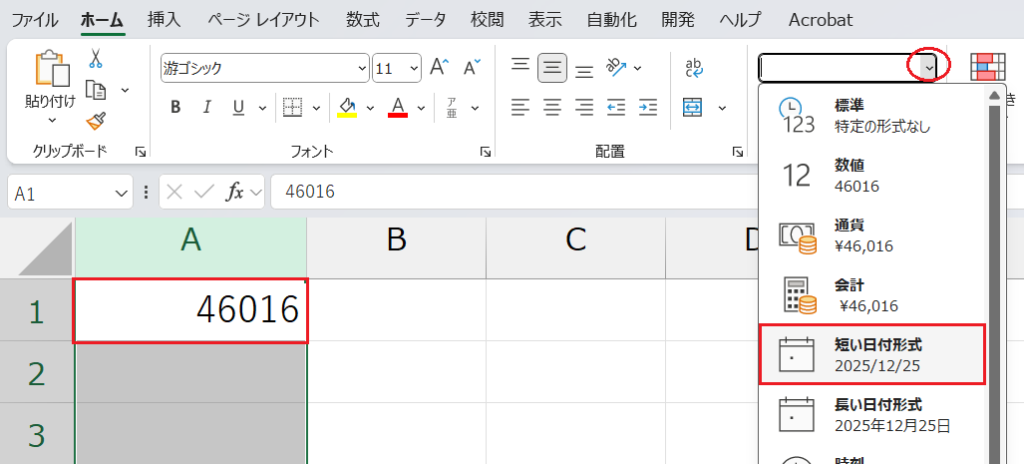Screen dimensions: 1024x464
Task: Click the Insert Function fx icon
Action: click(234, 192)
